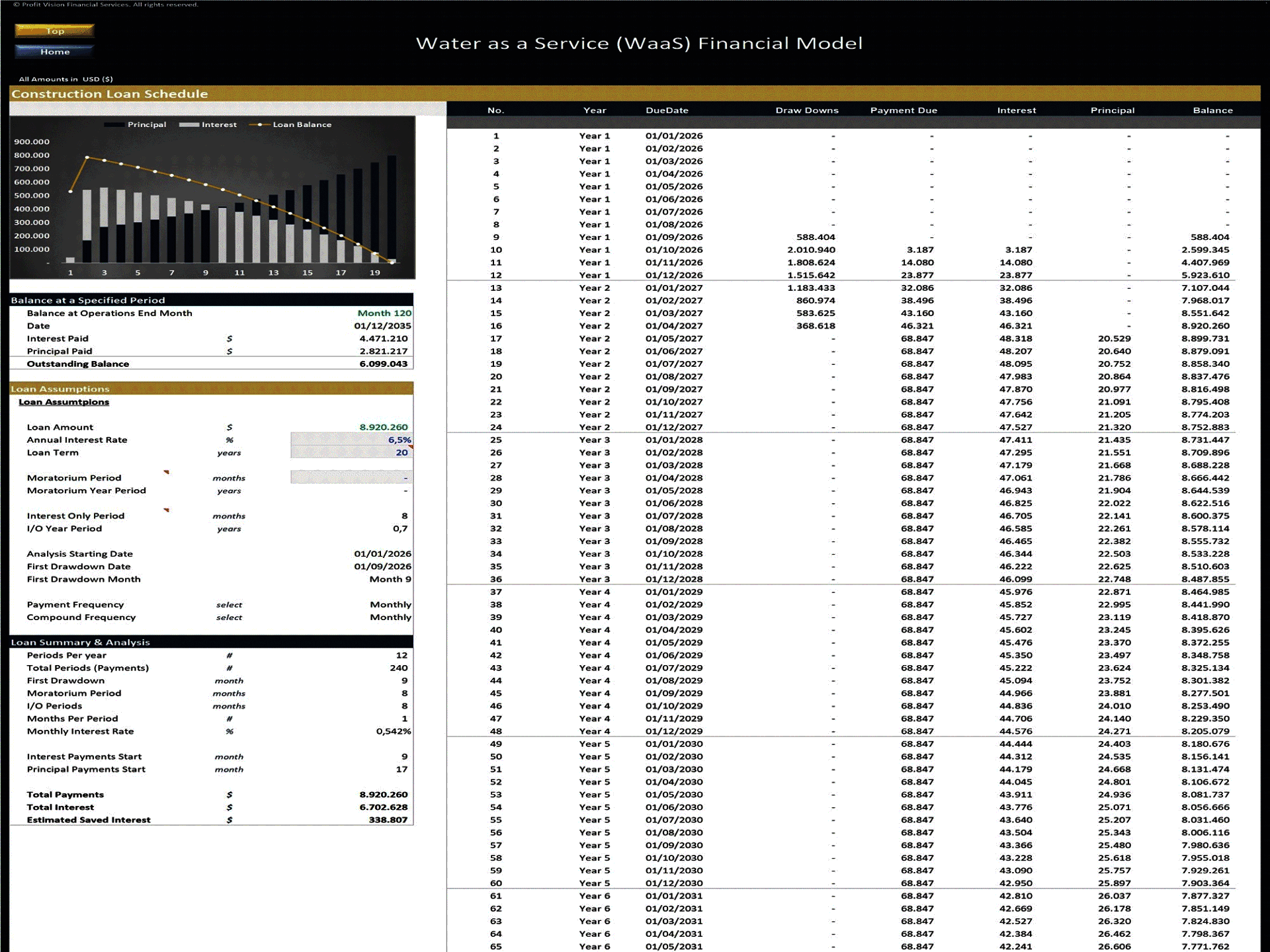Click the Outstanding Balance value 6.099.043
Image resolution: width=1270 pixels, height=952 pixels.
coord(384,364)
